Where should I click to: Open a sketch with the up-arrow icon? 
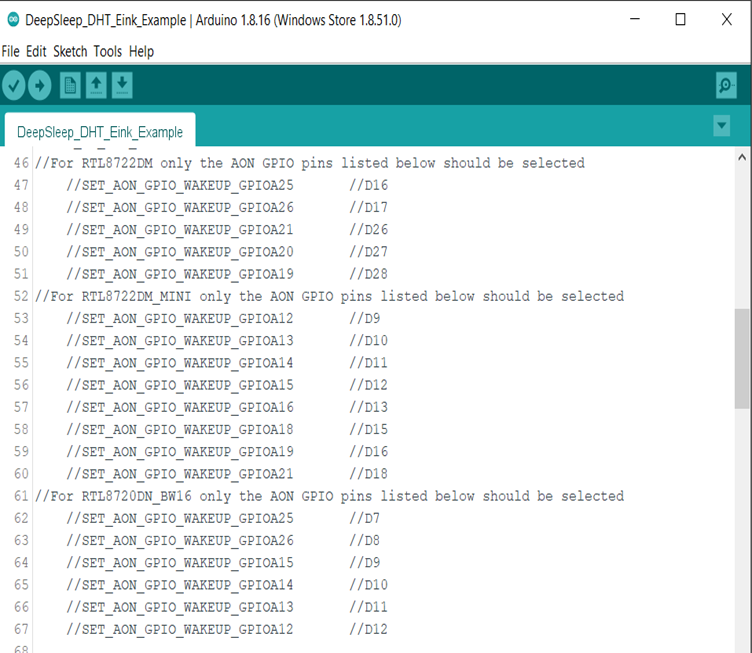[96, 85]
